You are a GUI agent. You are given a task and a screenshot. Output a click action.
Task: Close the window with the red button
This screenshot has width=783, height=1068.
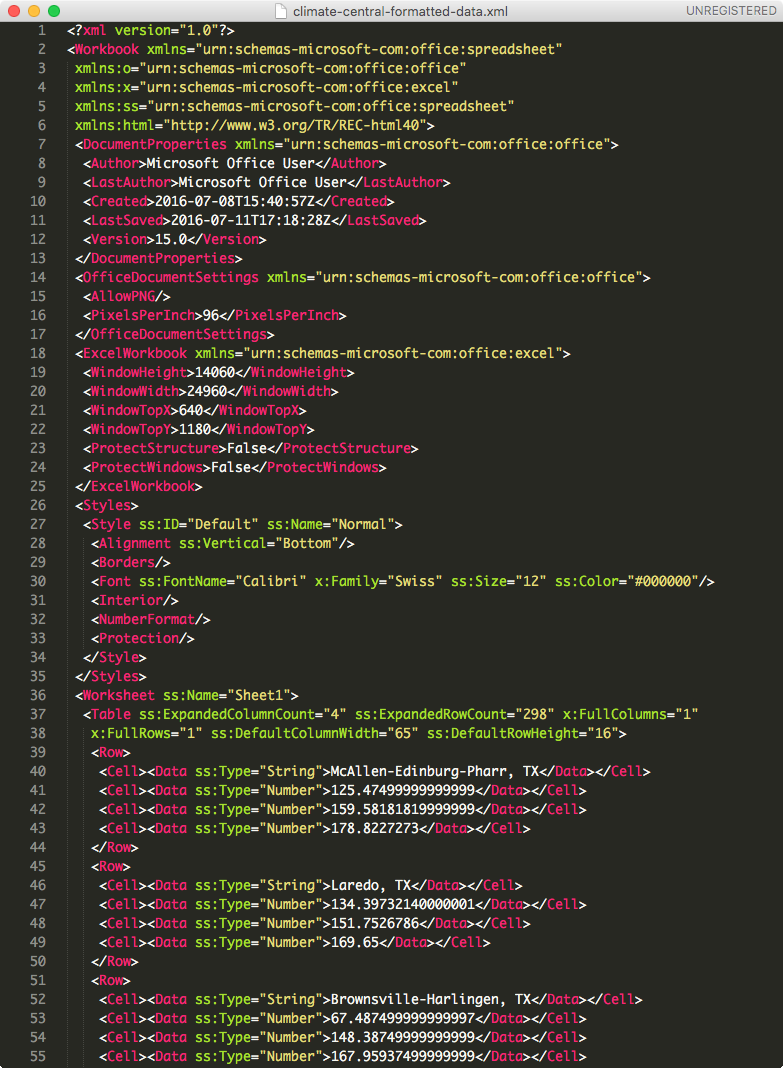click(14, 11)
